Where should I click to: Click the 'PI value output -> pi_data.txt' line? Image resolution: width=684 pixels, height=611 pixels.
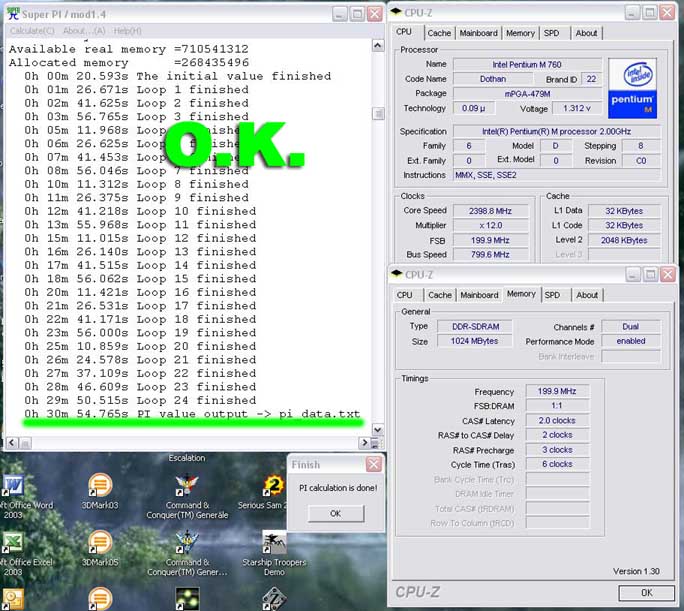[192, 413]
